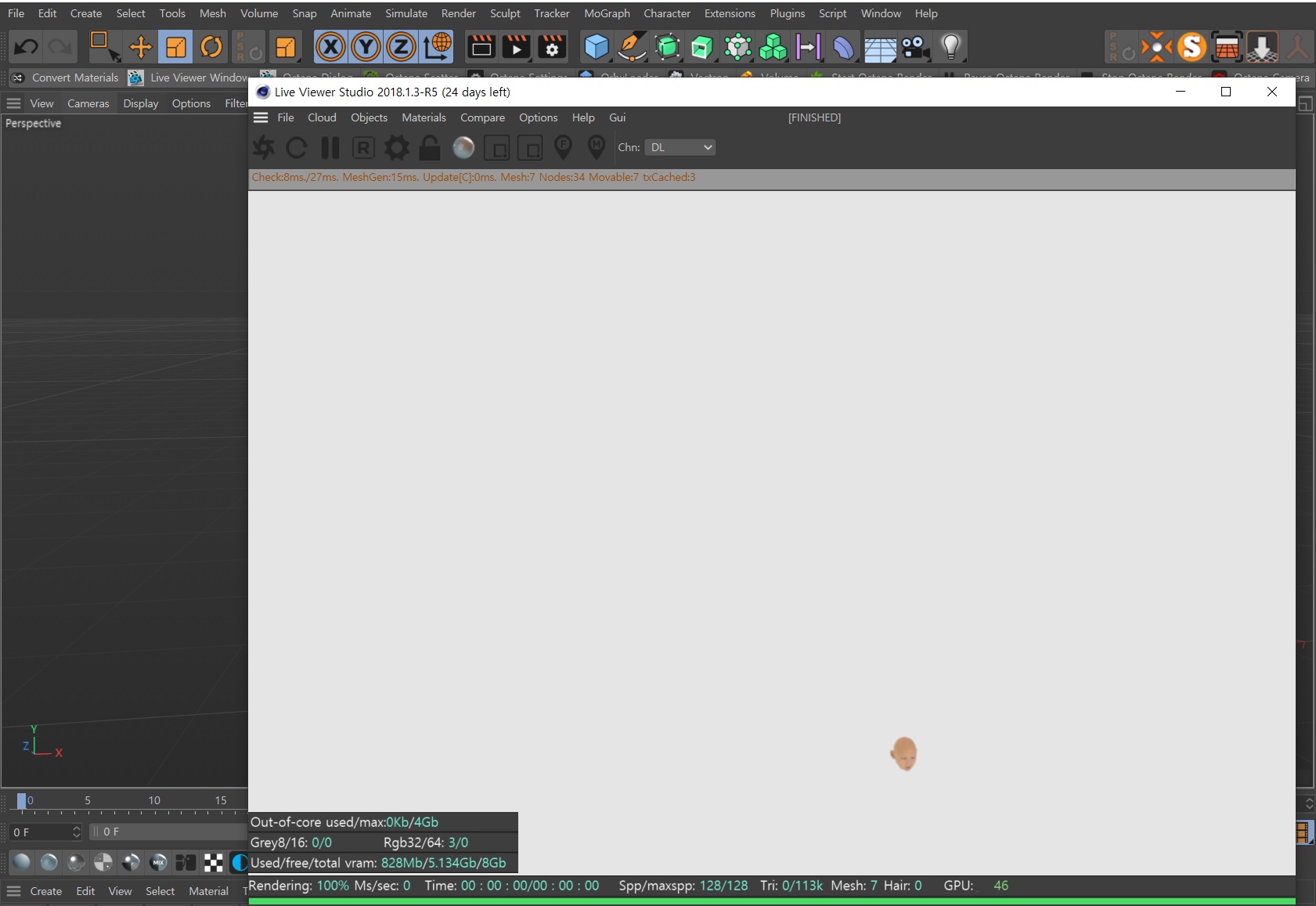Screen dimensions: 1316x906
Task: Toggle Z axis lock
Action: pyautogui.click(x=401, y=47)
